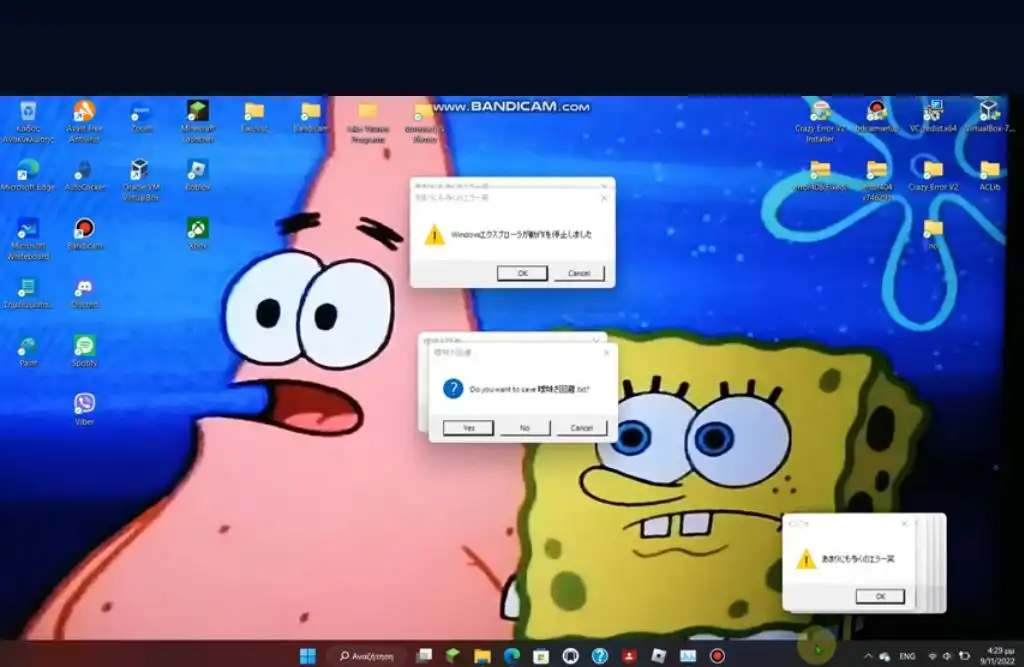The image size is (1024, 667).
Task: Open the ACLib folder
Action: point(989,175)
